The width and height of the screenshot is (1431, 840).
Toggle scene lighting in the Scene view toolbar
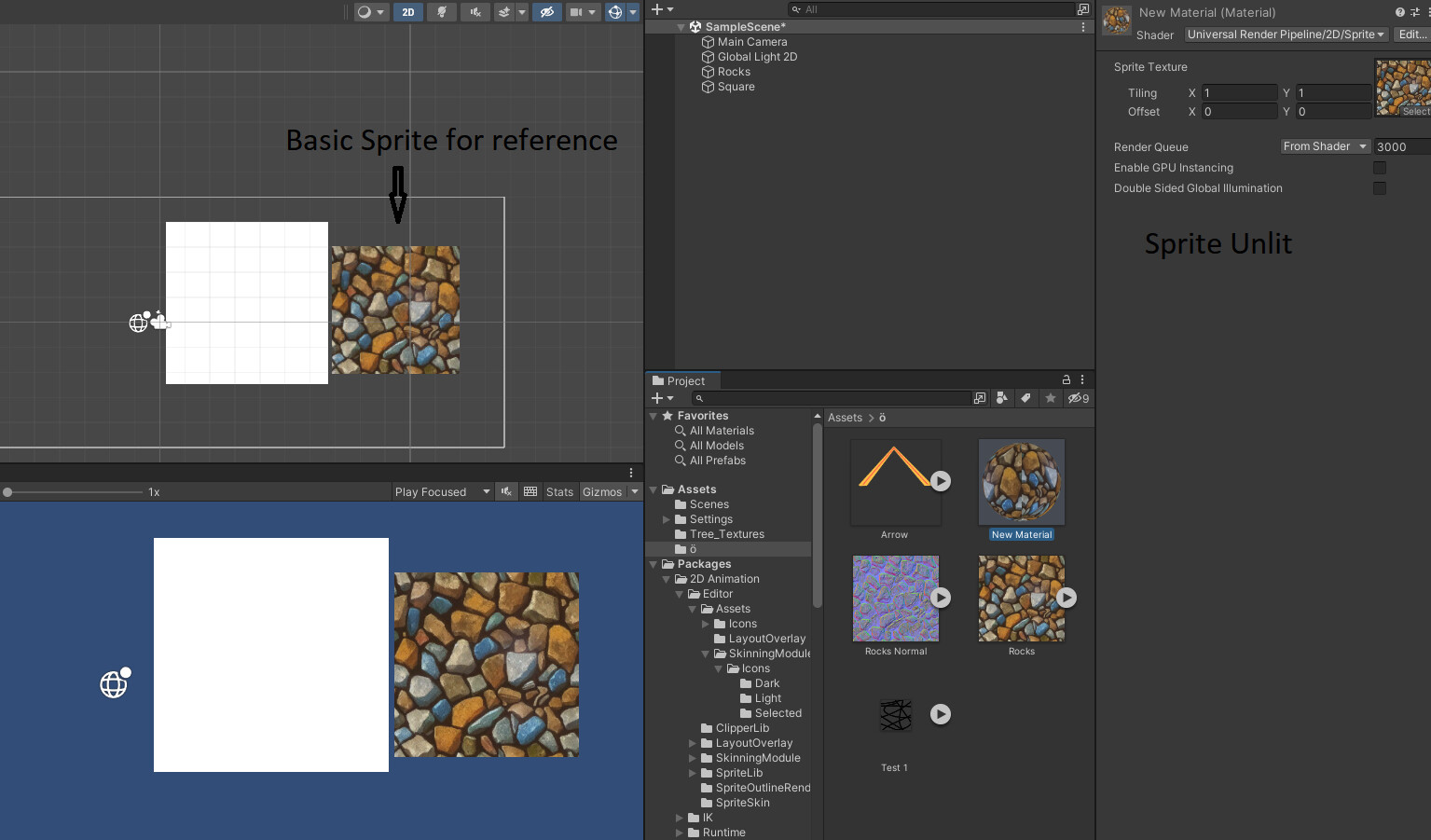tap(442, 12)
